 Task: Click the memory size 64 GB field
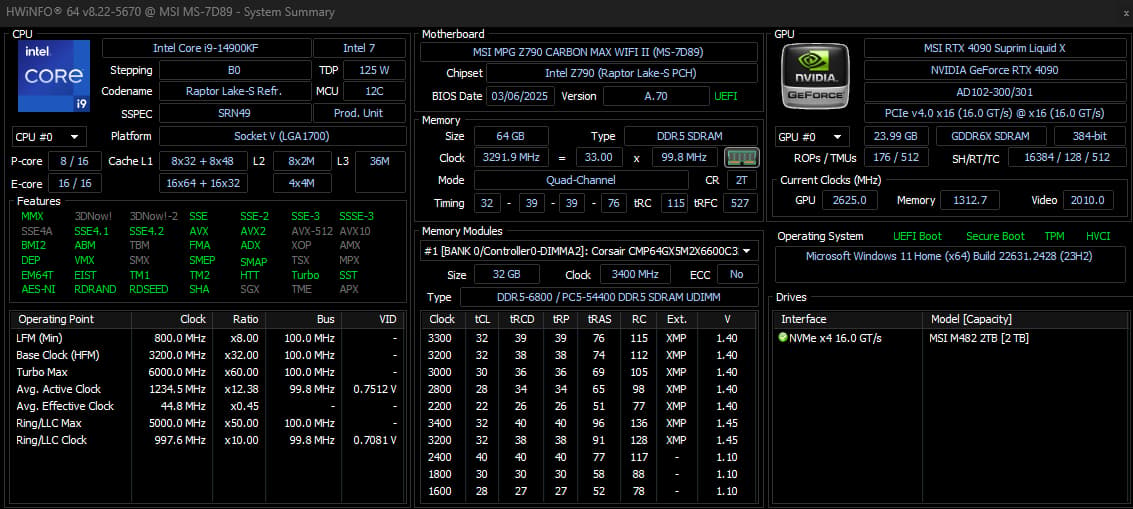pyautogui.click(x=511, y=137)
